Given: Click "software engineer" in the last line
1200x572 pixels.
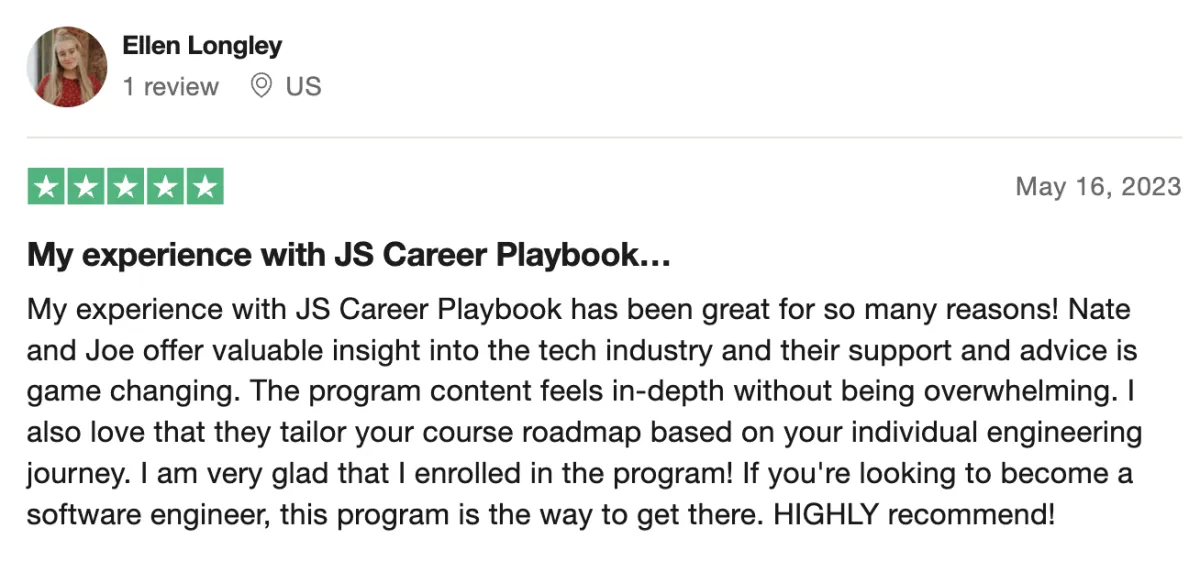Looking at the screenshot, I should (x=147, y=517).
